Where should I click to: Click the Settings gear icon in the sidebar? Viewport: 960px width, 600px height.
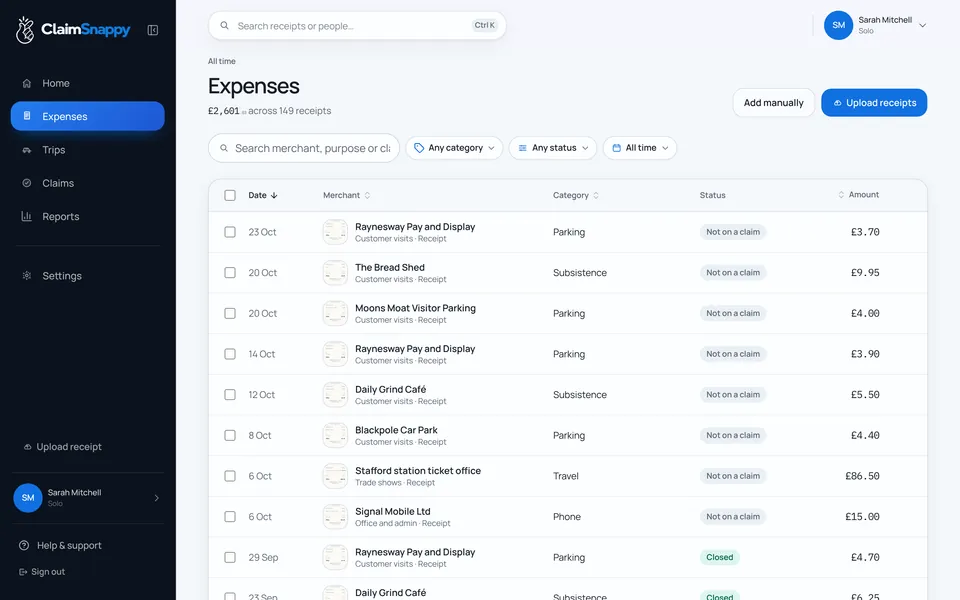pos(27,276)
